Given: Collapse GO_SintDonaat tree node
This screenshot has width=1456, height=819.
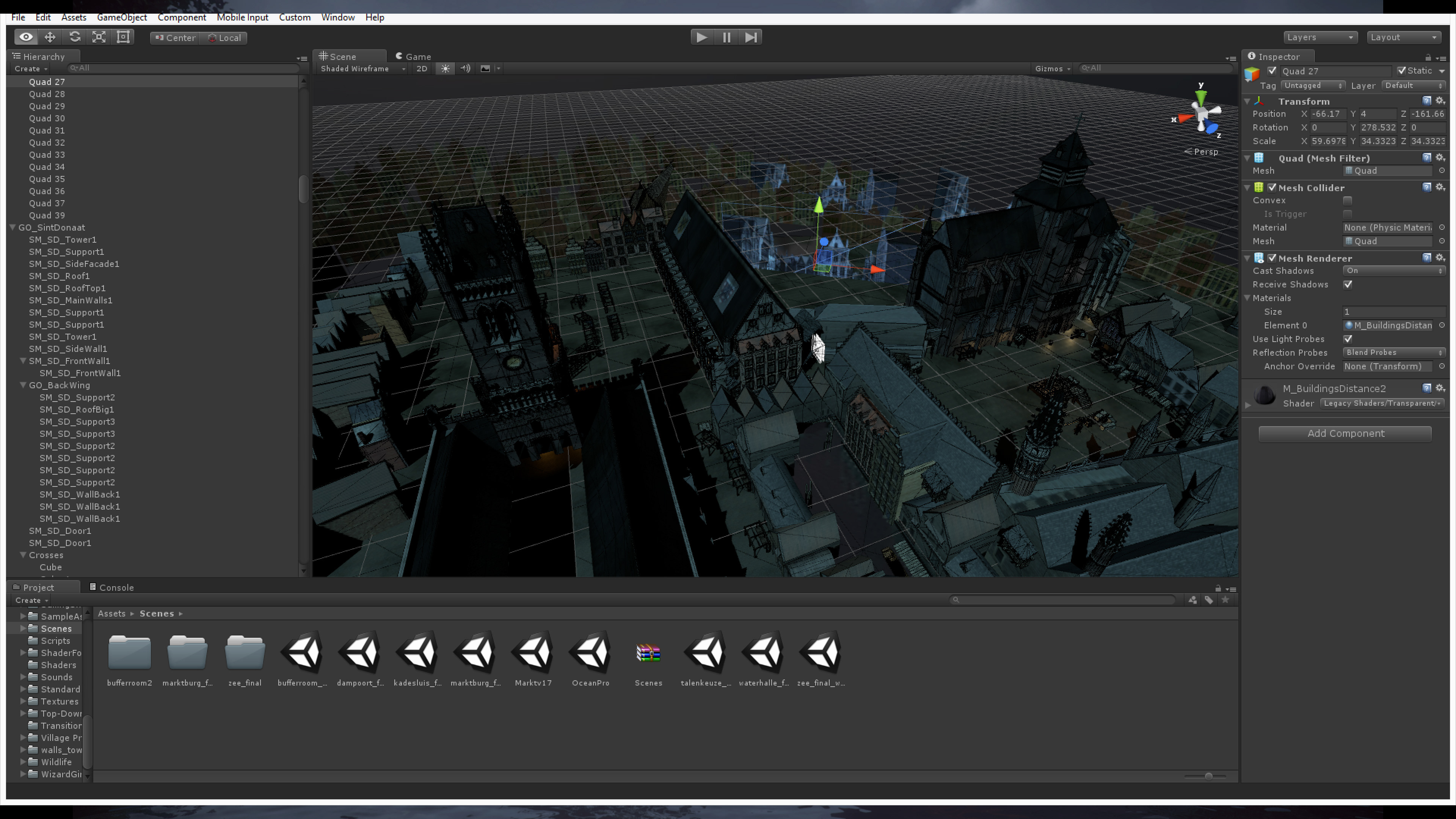Looking at the screenshot, I should (x=13, y=227).
